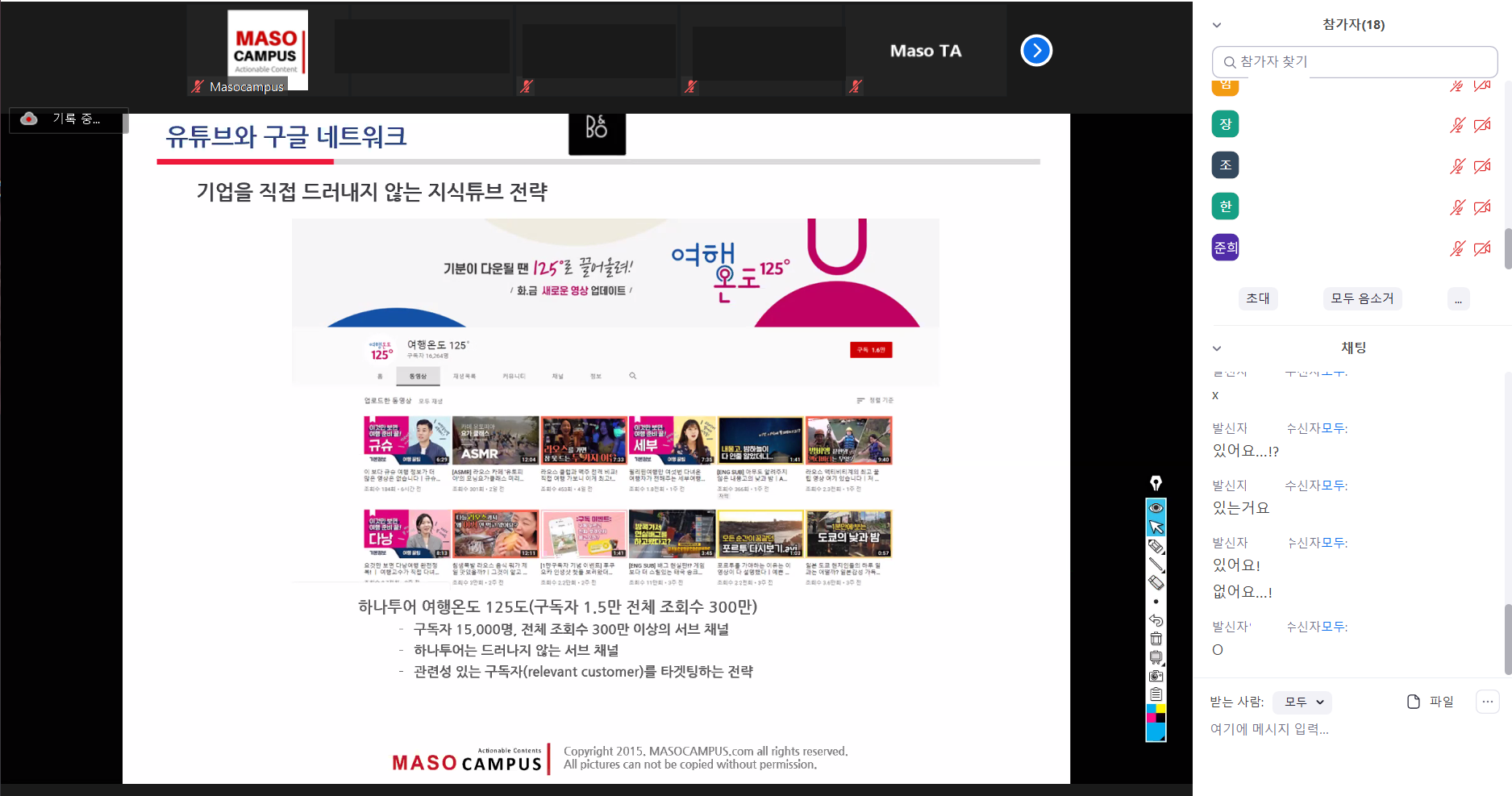Collapse the 참가자 participants panel chevron
The width and height of the screenshot is (1512, 796).
click(x=1217, y=25)
